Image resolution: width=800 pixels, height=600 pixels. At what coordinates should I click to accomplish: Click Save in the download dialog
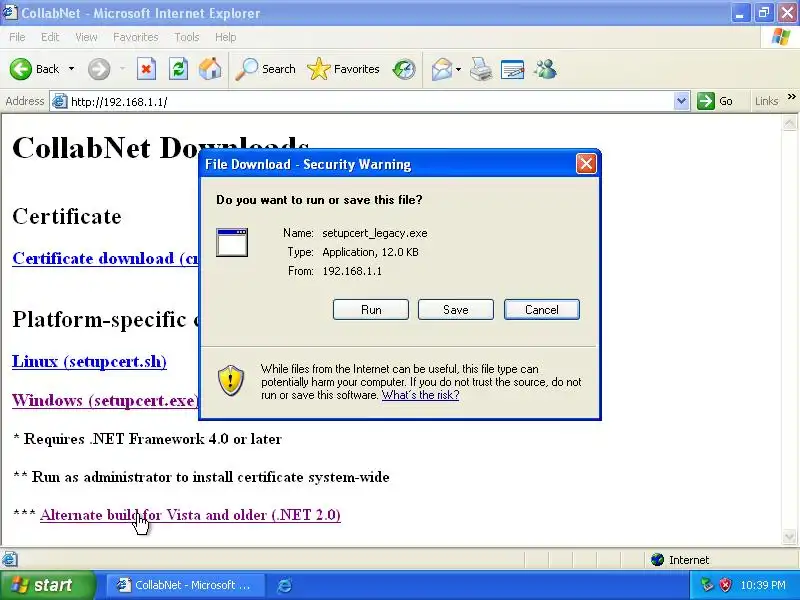(456, 310)
